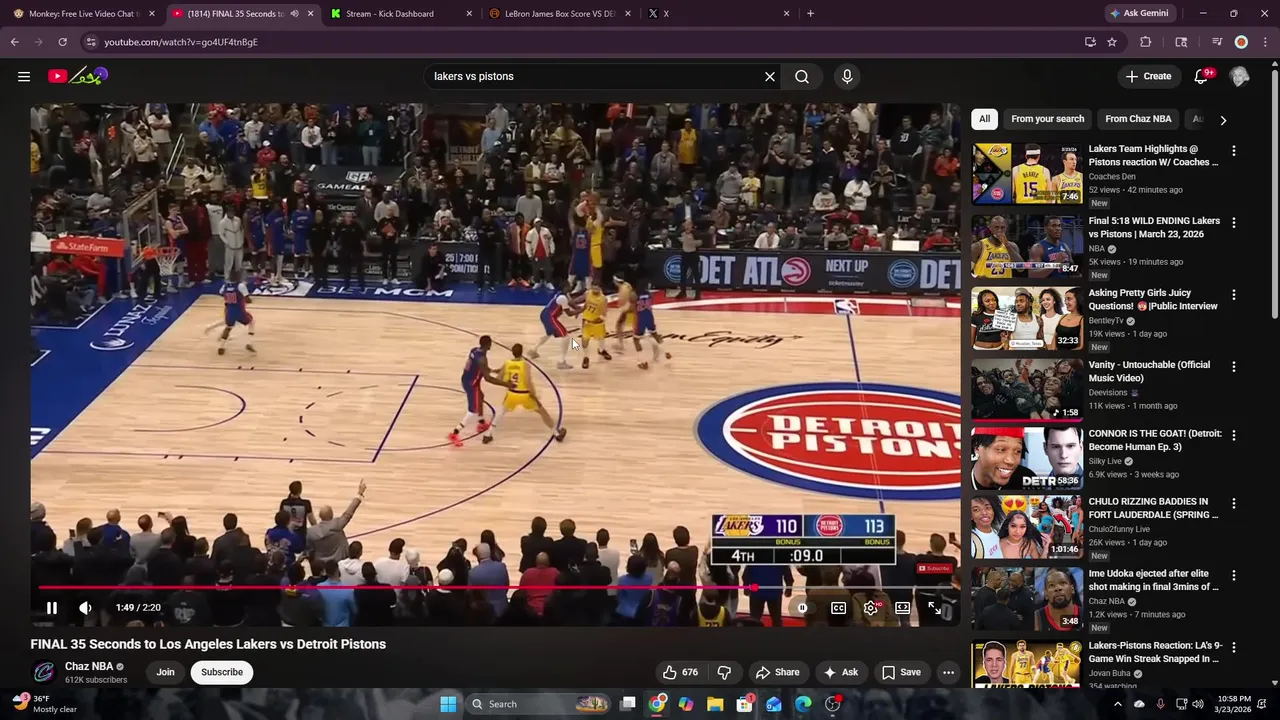Switch to Monkey Free Live Video Chat tab

click(84, 14)
